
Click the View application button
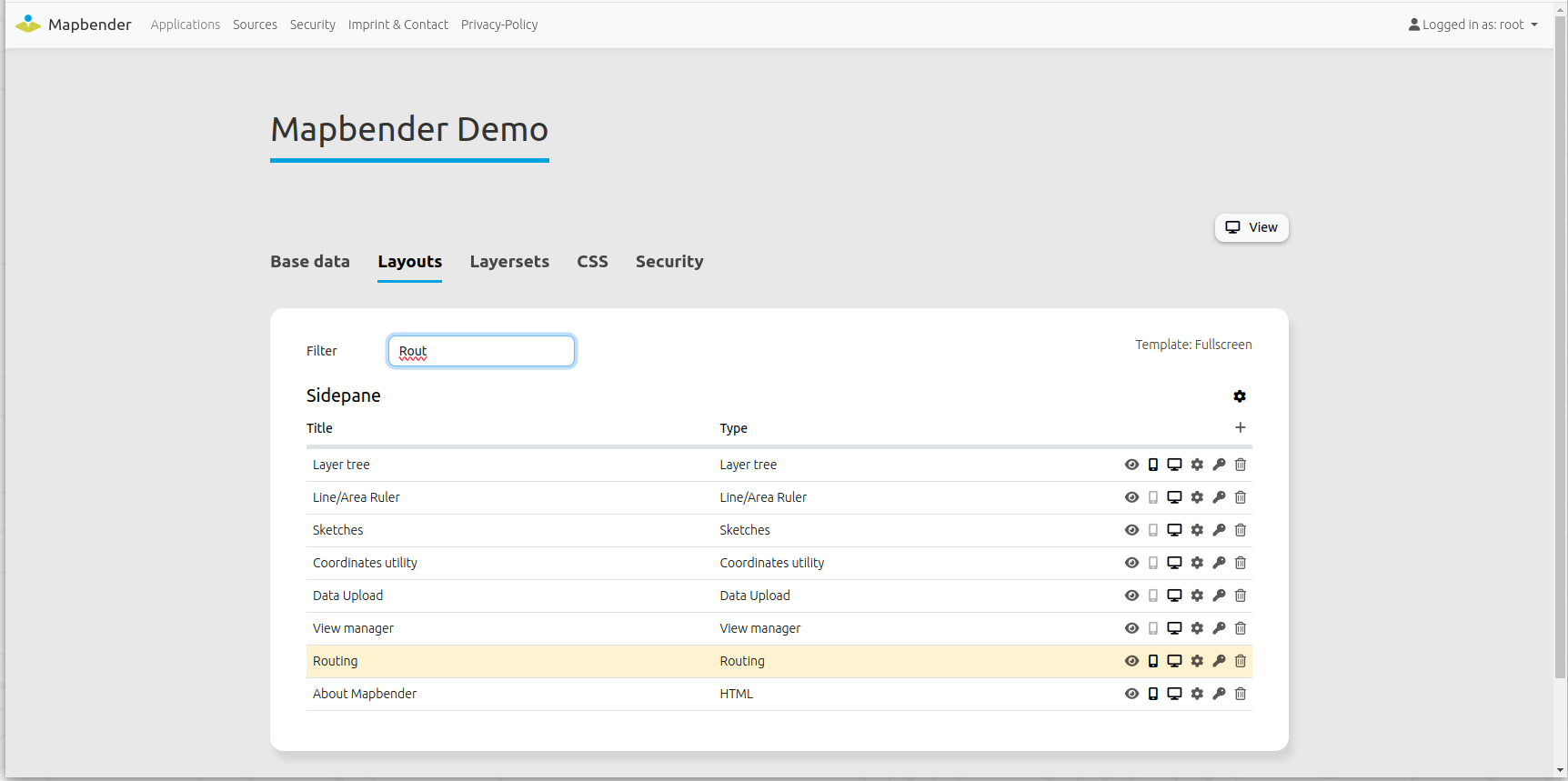1251,227
